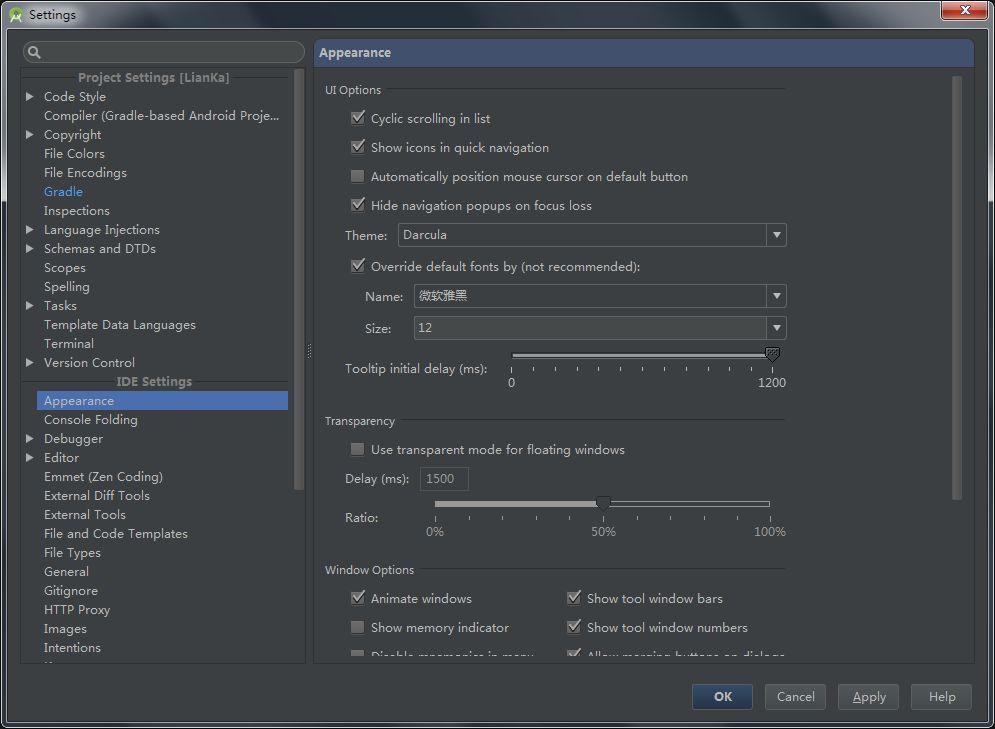Click the settings search input field
This screenshot has height=729, width=995.
coord(170,53)
